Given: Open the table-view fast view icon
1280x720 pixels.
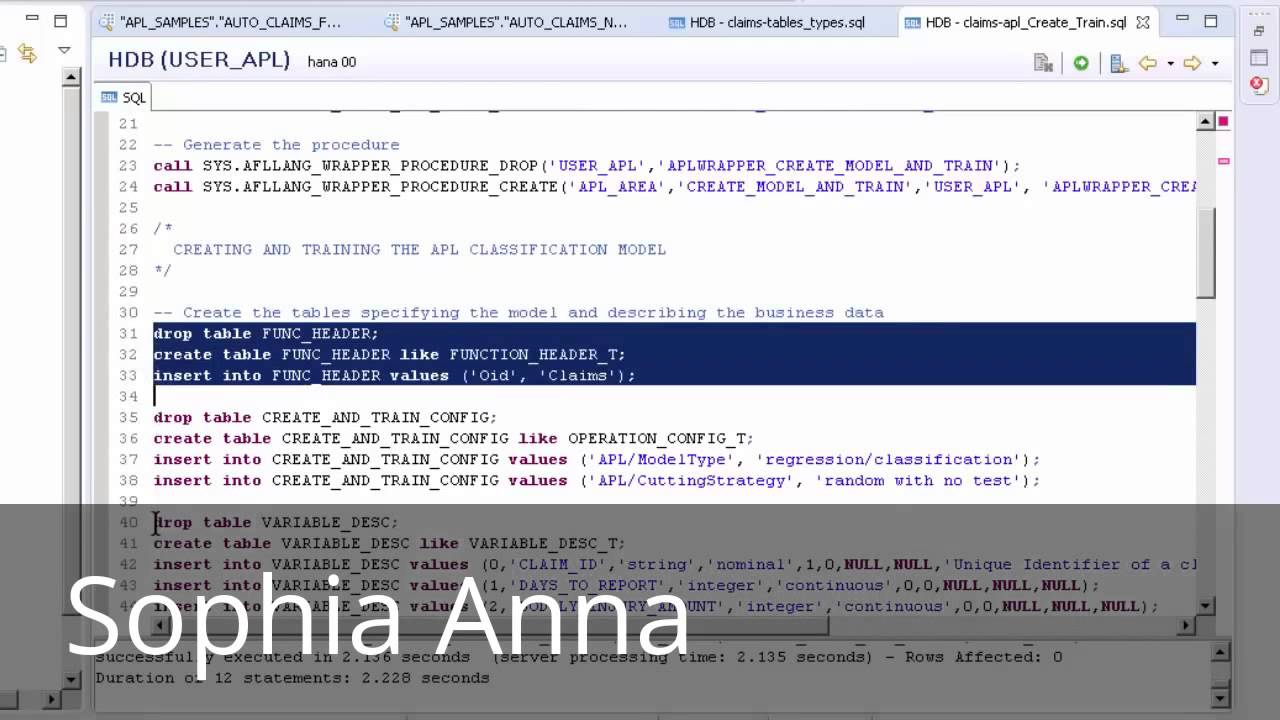Looking at the screenshot, I should pos(1259,59).
